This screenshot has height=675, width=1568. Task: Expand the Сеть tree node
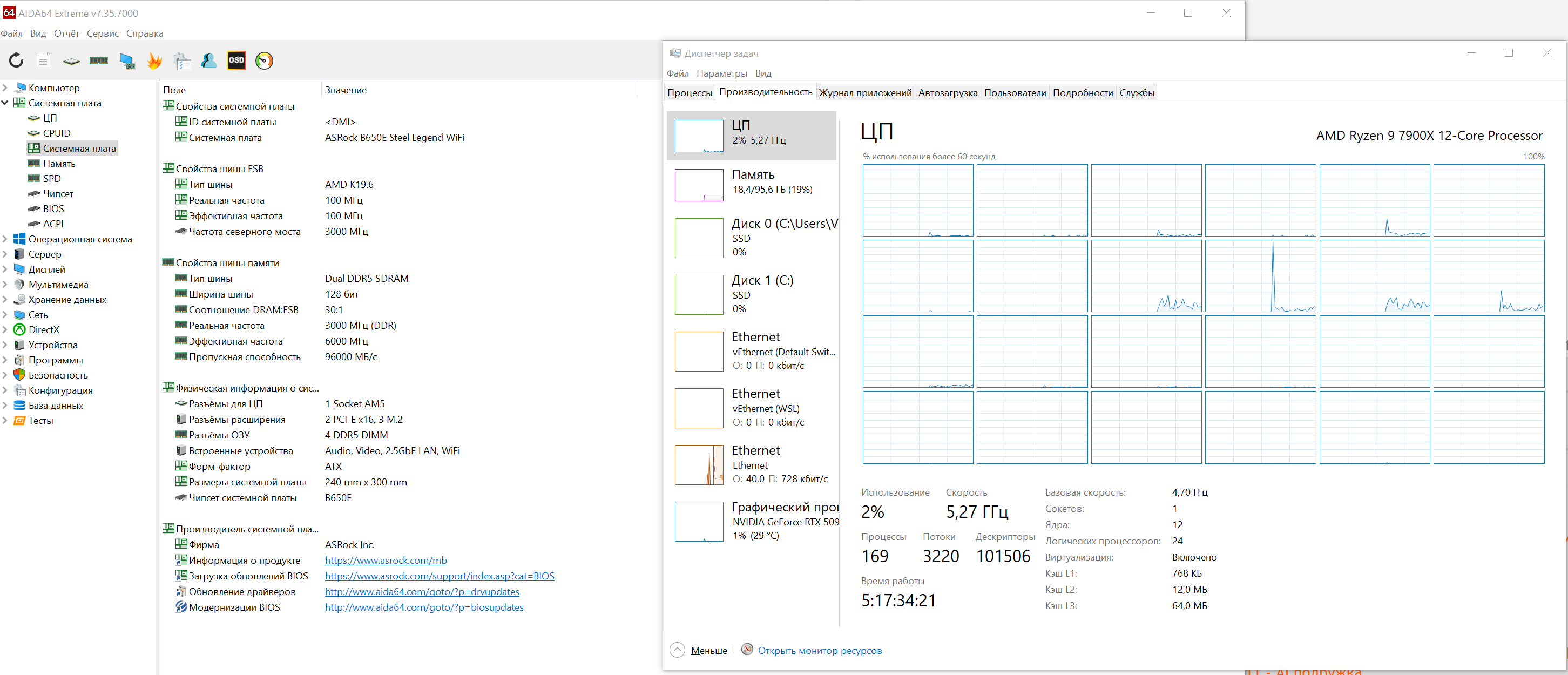[x=5, y=315]
